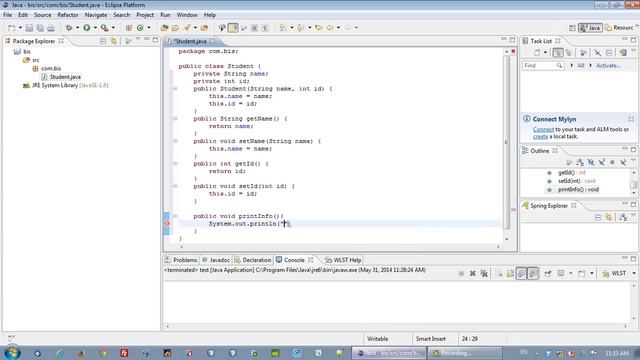Click the Find field in Task List

point(543,65)
